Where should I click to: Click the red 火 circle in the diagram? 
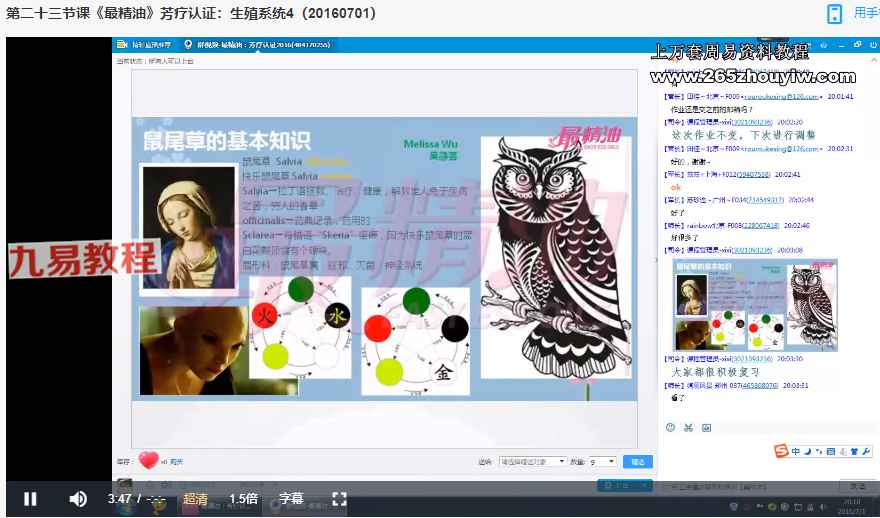265,315
